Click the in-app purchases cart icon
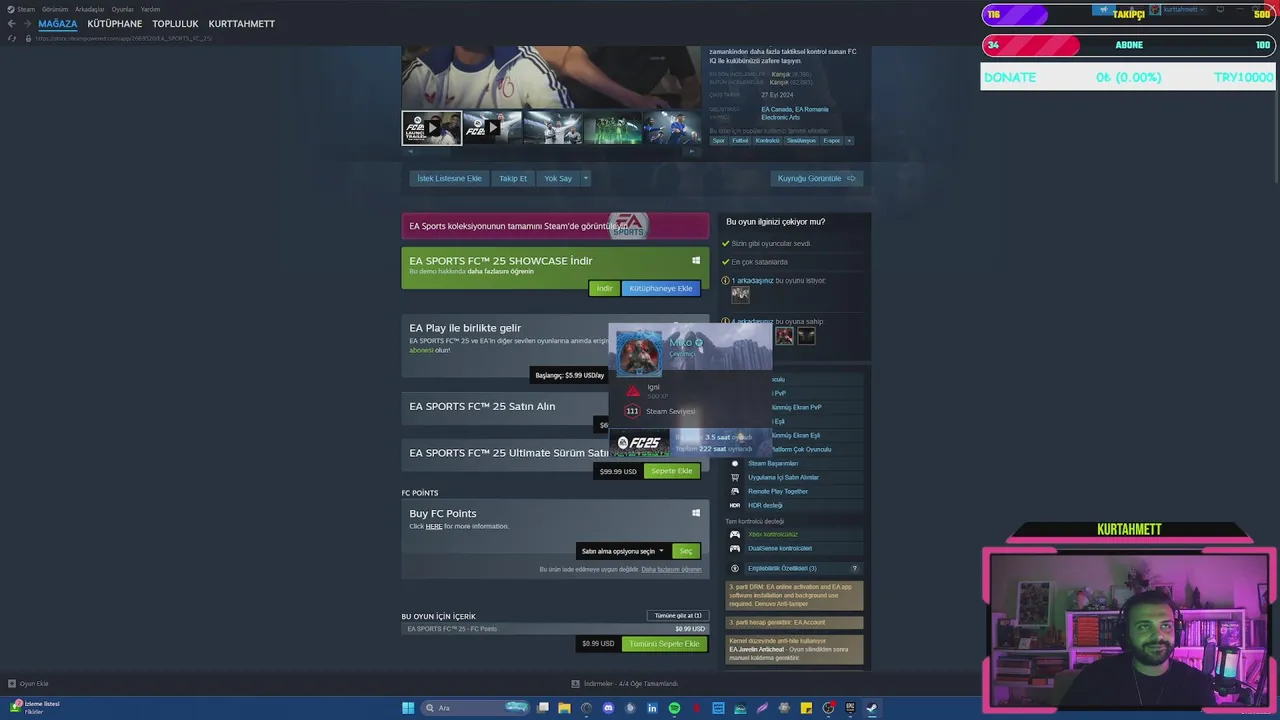Image resolution: width=1280 pixels, height=720 pixels. tap(735, 477)
